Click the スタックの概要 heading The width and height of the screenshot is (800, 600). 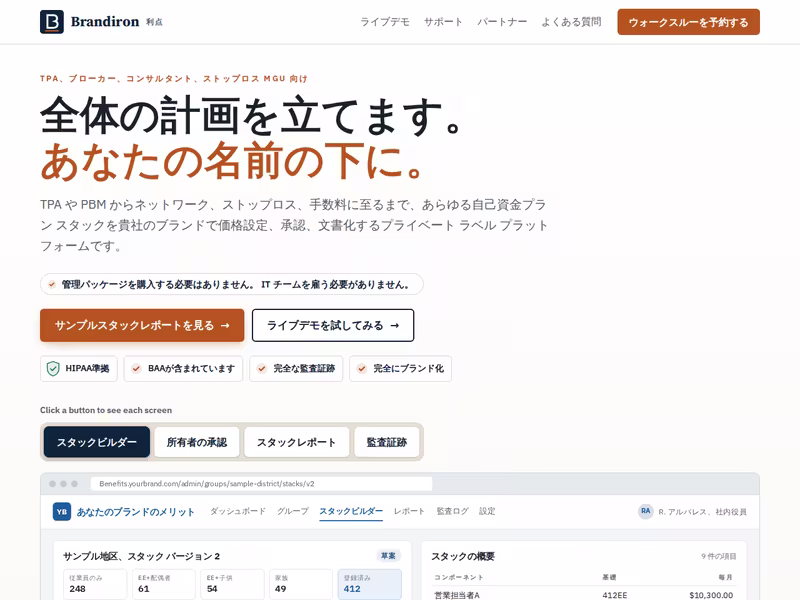click(463, 556)
